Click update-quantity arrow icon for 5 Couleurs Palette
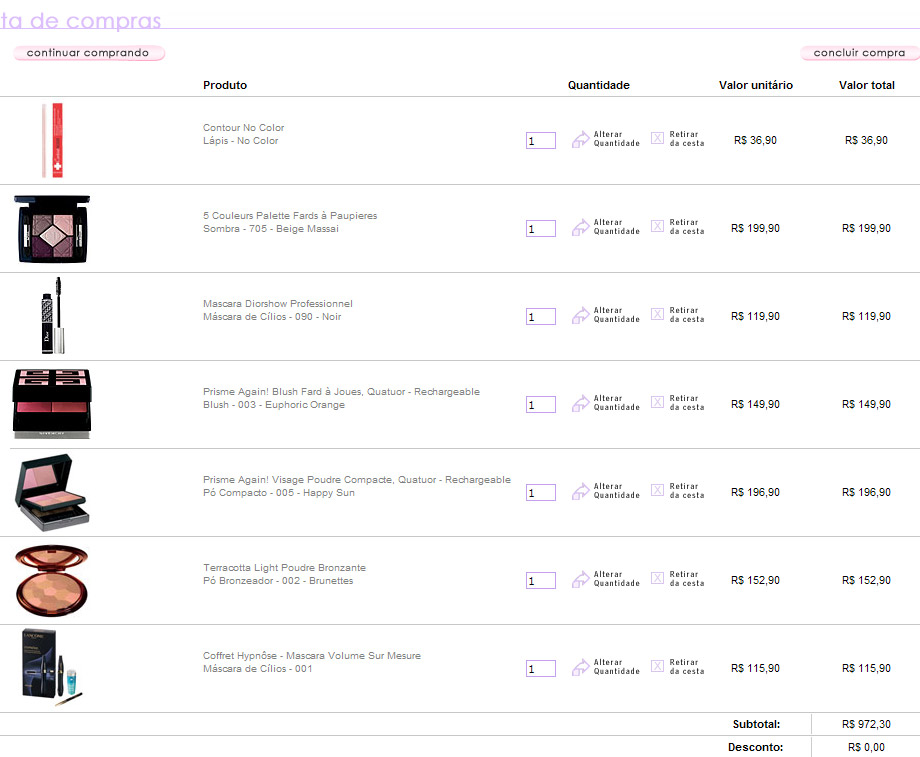This screenshot has width=920, height=757. click(x=580, y=228)
